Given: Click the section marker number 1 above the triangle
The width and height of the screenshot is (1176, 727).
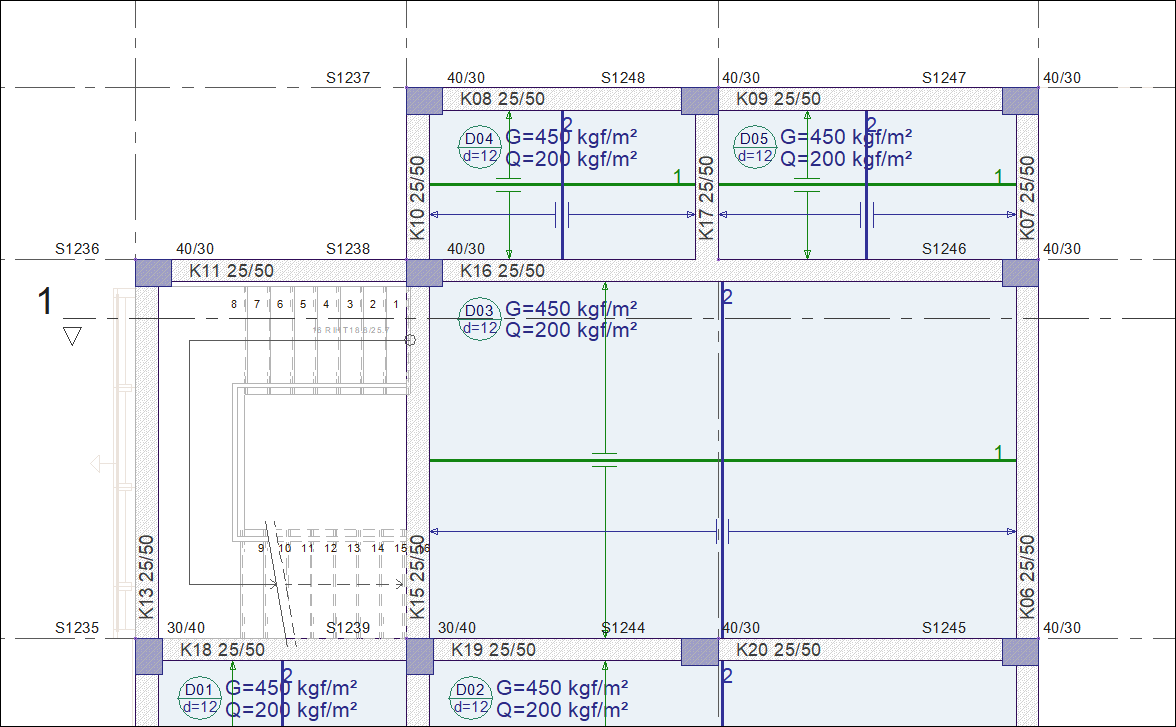Looking at the screenshot, I should [x=46, y=302].
